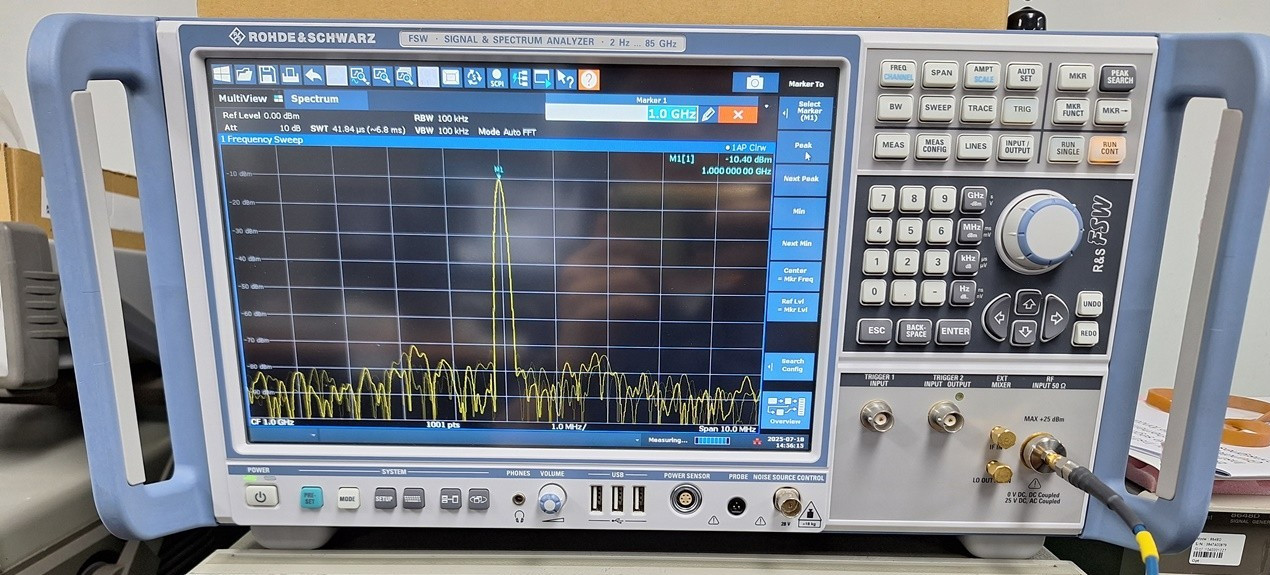
Task: Tap the left arrow navigation key
Action: pyautogui.click(x=996, y=320)
